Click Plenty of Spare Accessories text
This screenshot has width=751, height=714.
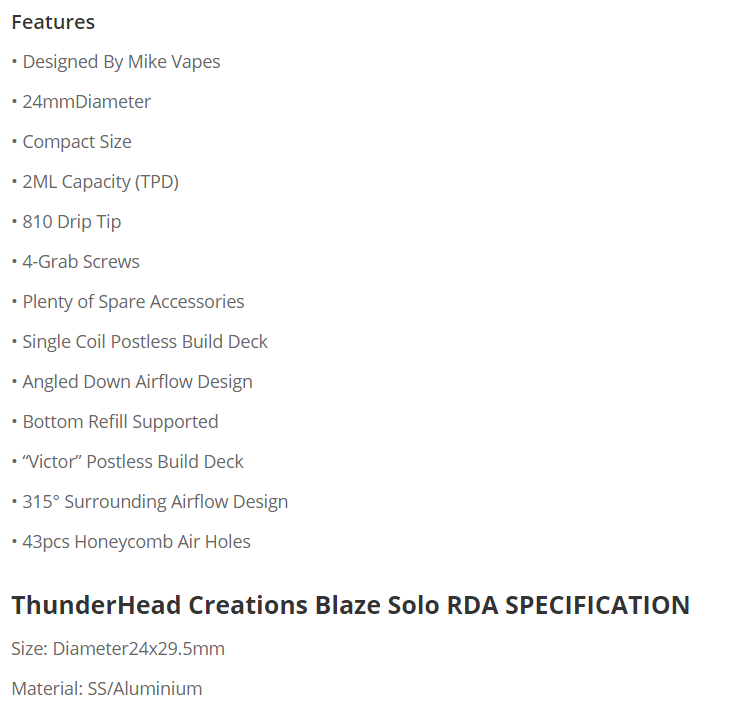point(132,302)
